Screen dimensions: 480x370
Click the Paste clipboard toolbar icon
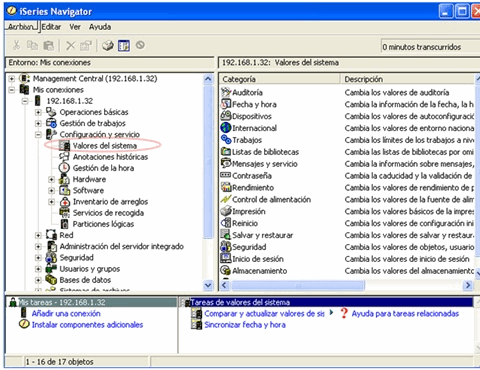49,45
